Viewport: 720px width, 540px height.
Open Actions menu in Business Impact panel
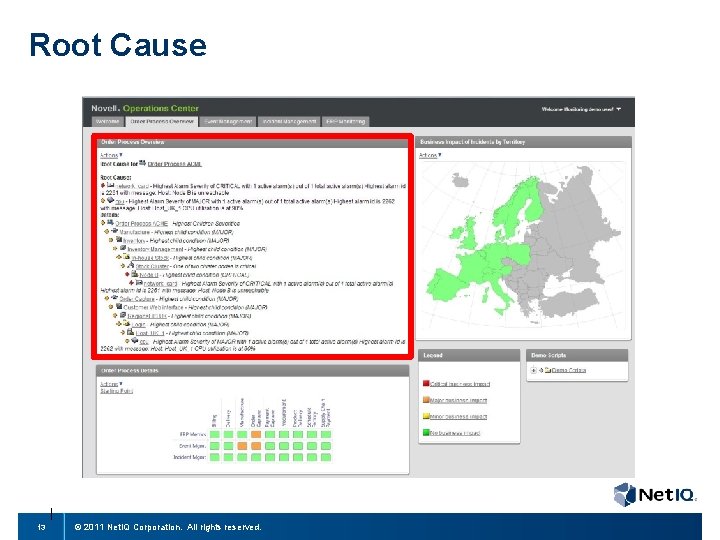(x=430, y=155)
